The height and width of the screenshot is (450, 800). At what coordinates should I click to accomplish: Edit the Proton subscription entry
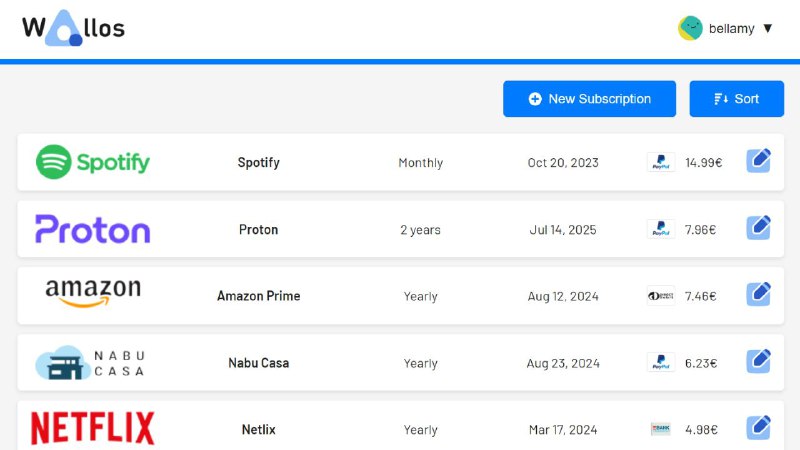click(x=758, y=228)
